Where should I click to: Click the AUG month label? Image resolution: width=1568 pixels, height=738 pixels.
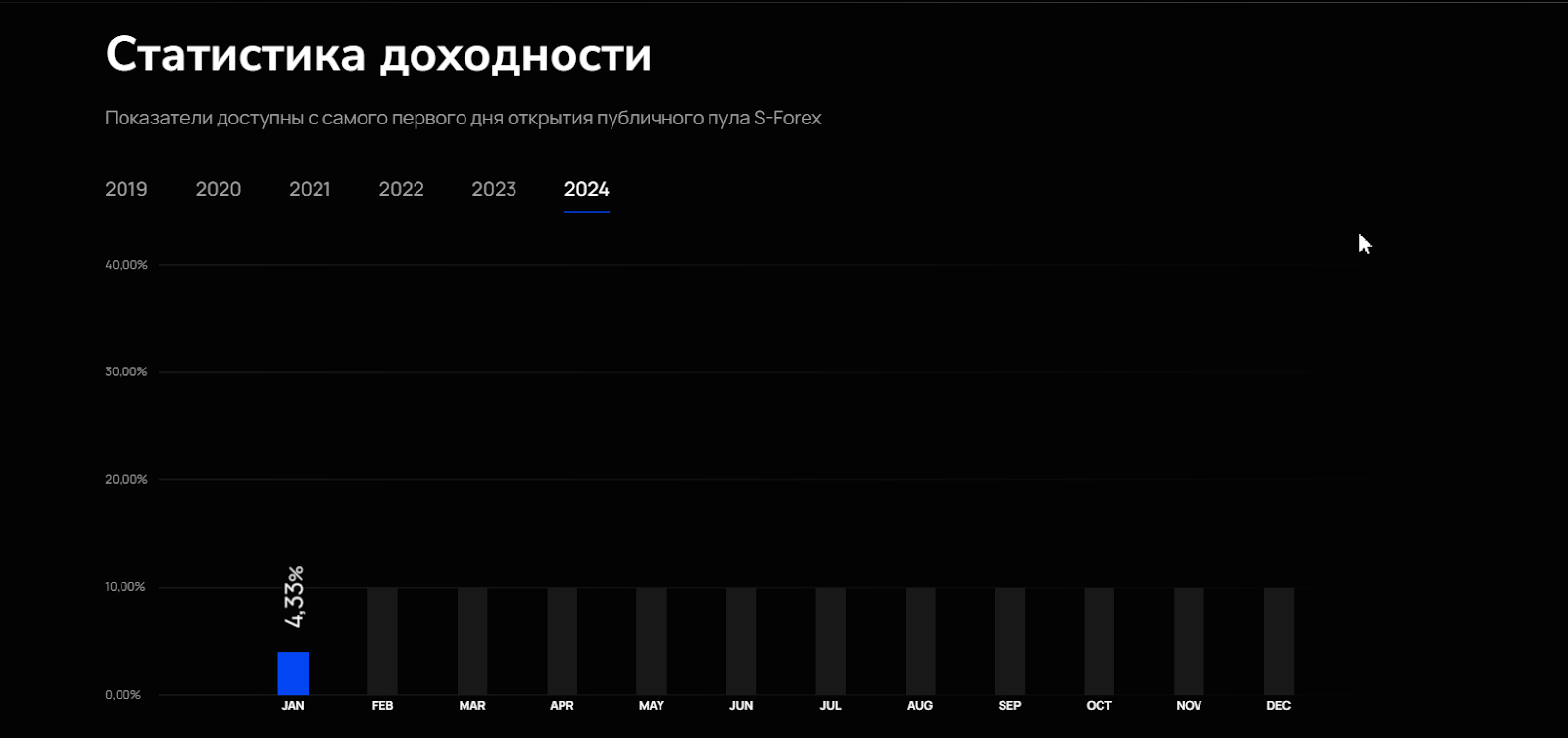tap(920, 706)
